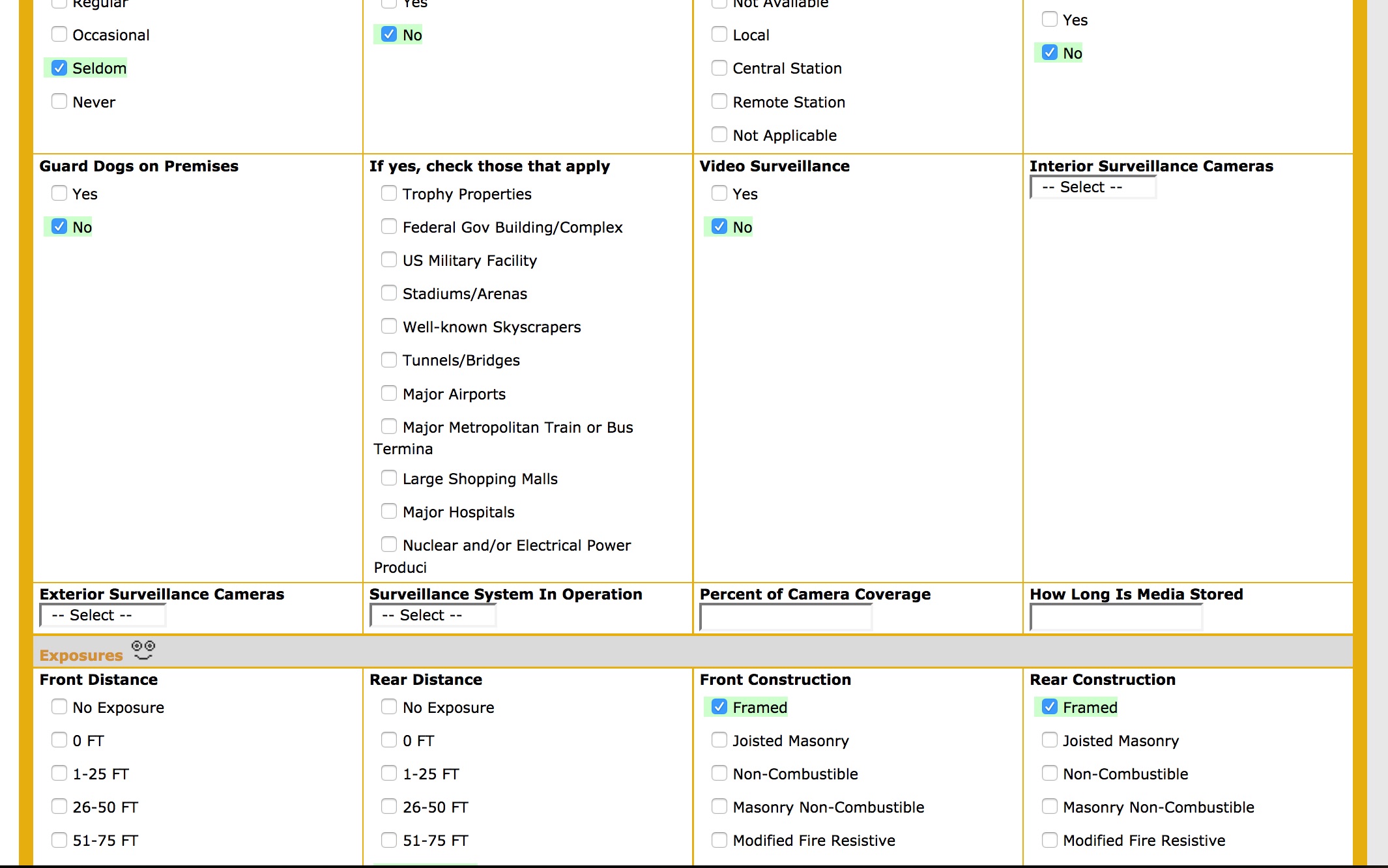Check the Remote Station checkbox
This screenshot has width=1388, height=868.
pos(719,101)
